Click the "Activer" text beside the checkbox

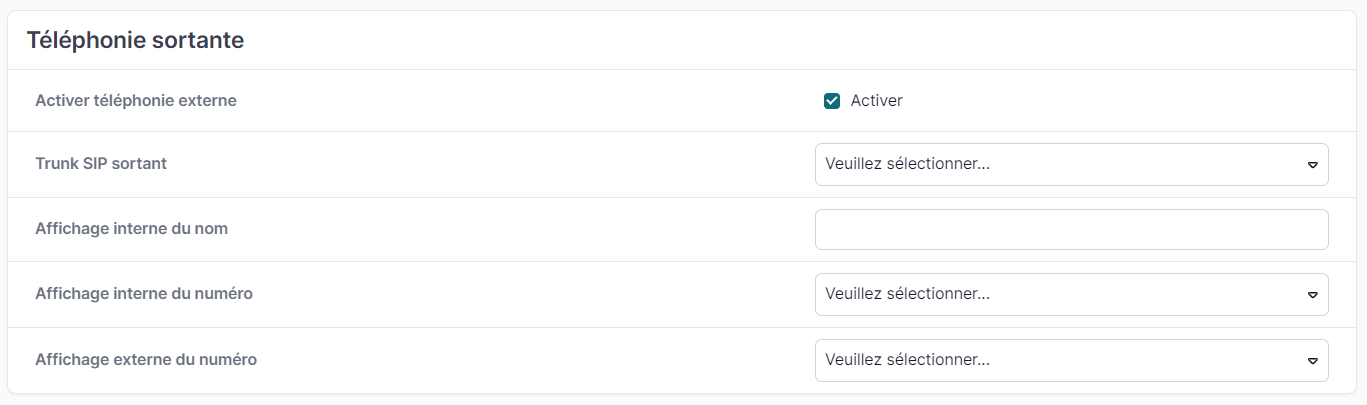tap(877, 101)
